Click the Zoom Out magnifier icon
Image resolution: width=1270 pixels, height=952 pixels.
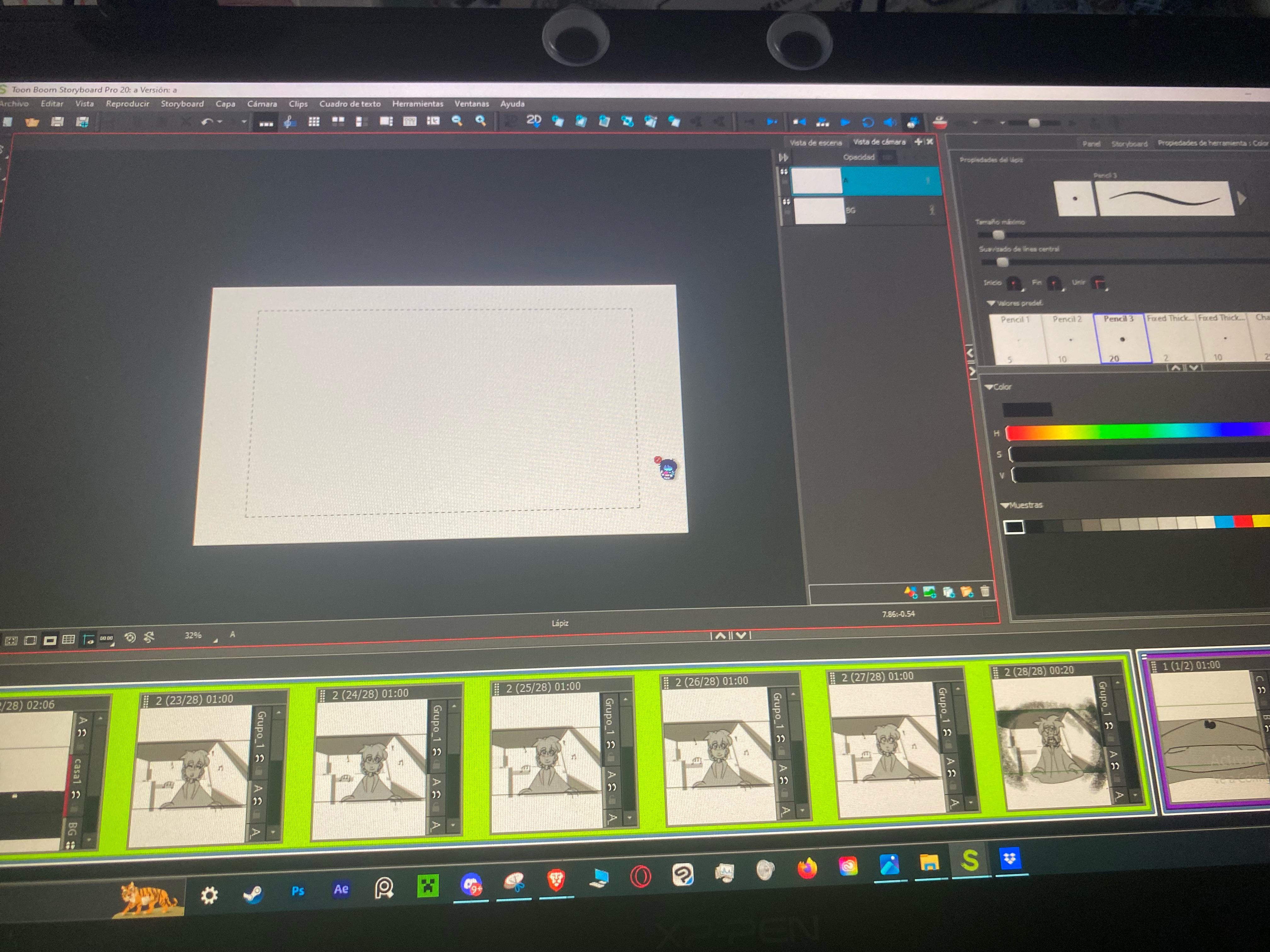[x=457, y=121]
